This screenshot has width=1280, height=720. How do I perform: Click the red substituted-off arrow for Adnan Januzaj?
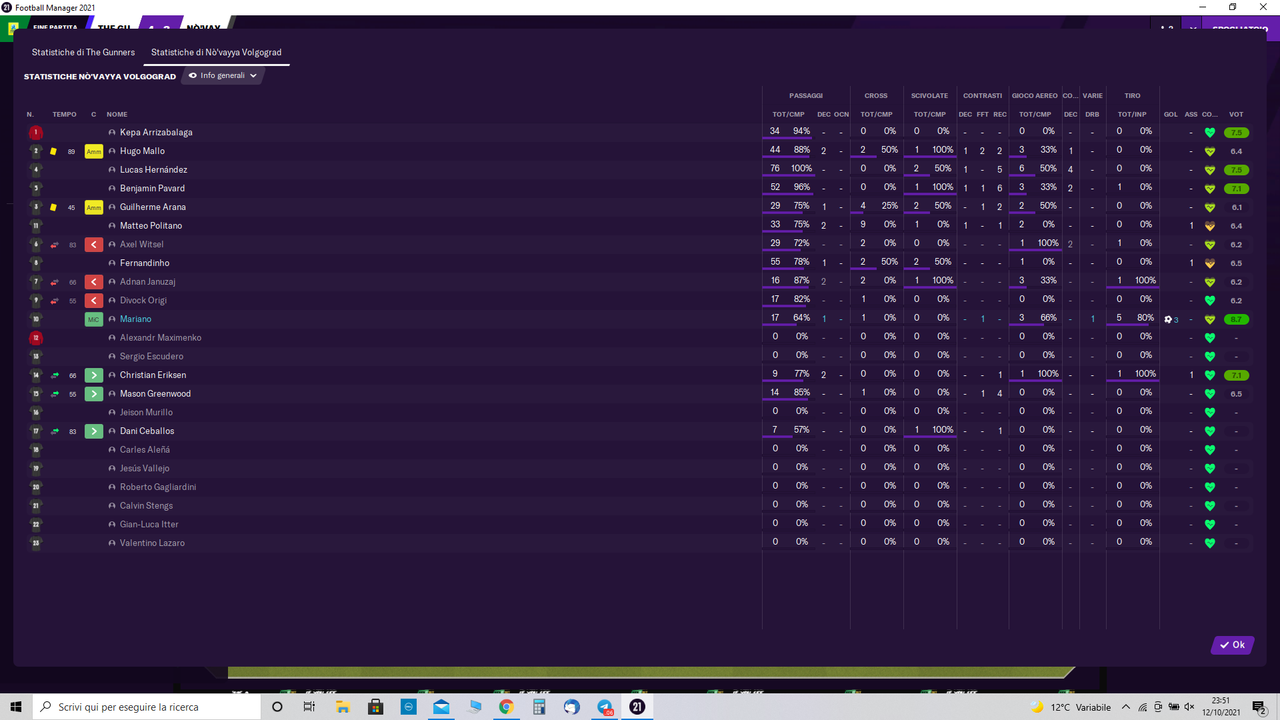click(94, 282)
